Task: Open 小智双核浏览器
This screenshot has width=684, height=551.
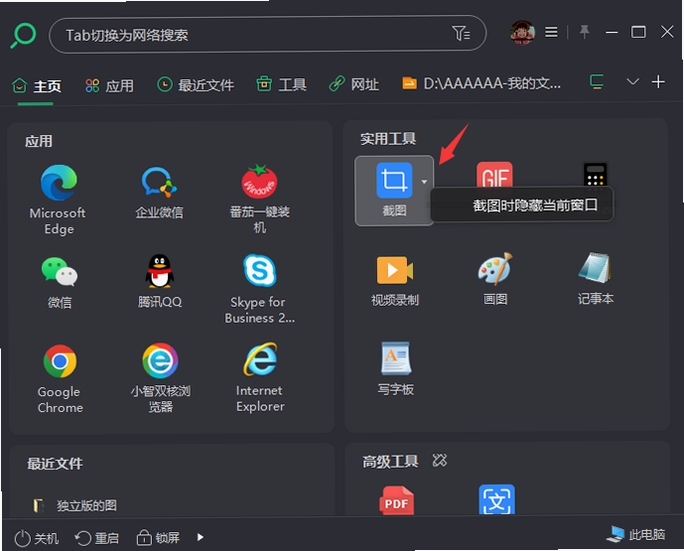Action: [160, 378]
